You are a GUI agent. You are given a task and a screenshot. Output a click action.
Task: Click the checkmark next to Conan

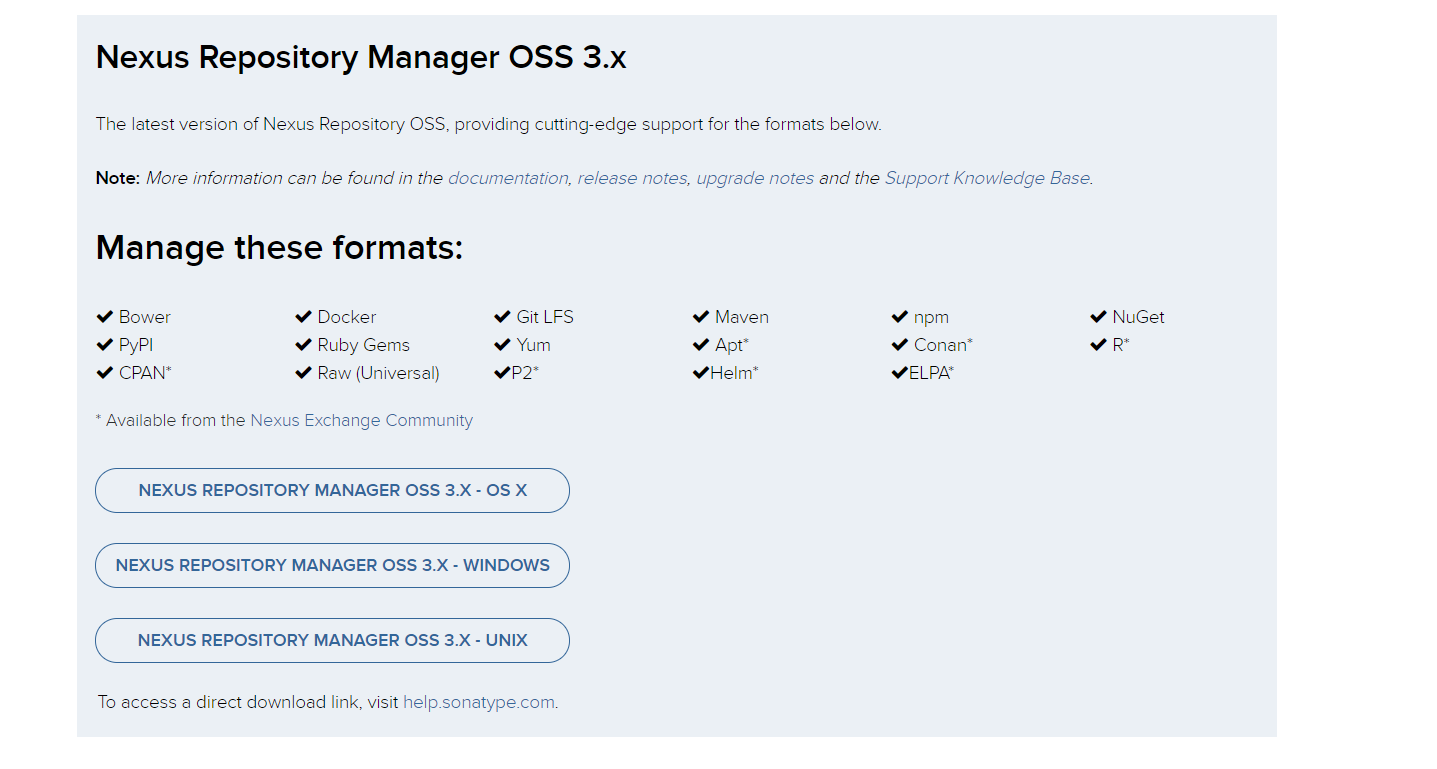[x=899, y=345]
